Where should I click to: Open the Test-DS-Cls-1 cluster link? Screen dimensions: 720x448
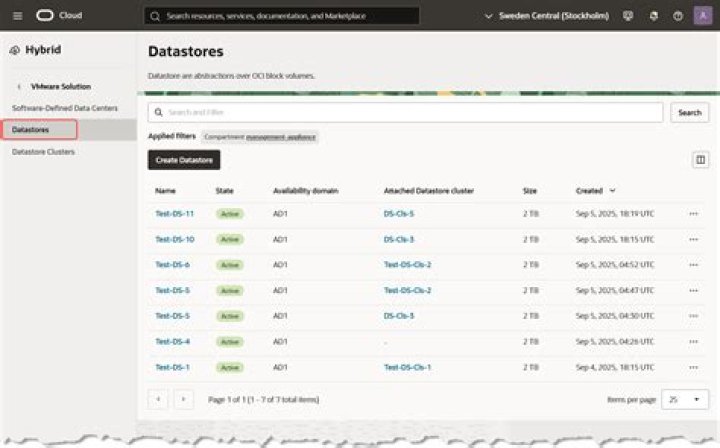[x=407, y=367]
